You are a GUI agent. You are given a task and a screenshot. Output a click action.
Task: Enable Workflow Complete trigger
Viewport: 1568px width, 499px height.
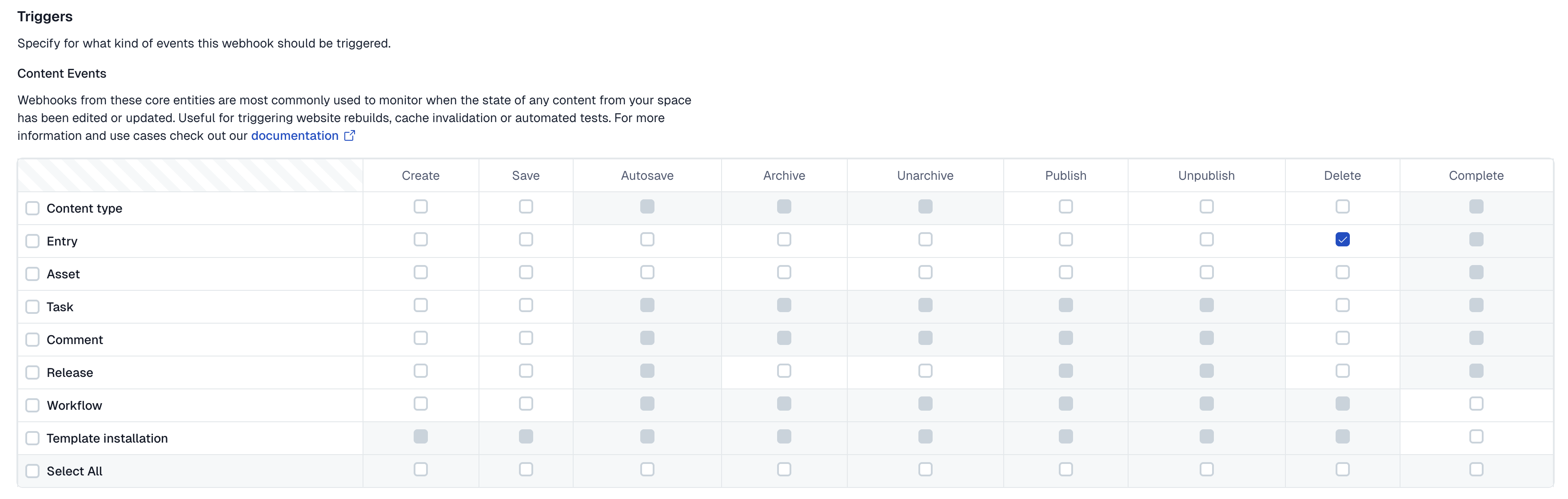(x=1476, y=404)
